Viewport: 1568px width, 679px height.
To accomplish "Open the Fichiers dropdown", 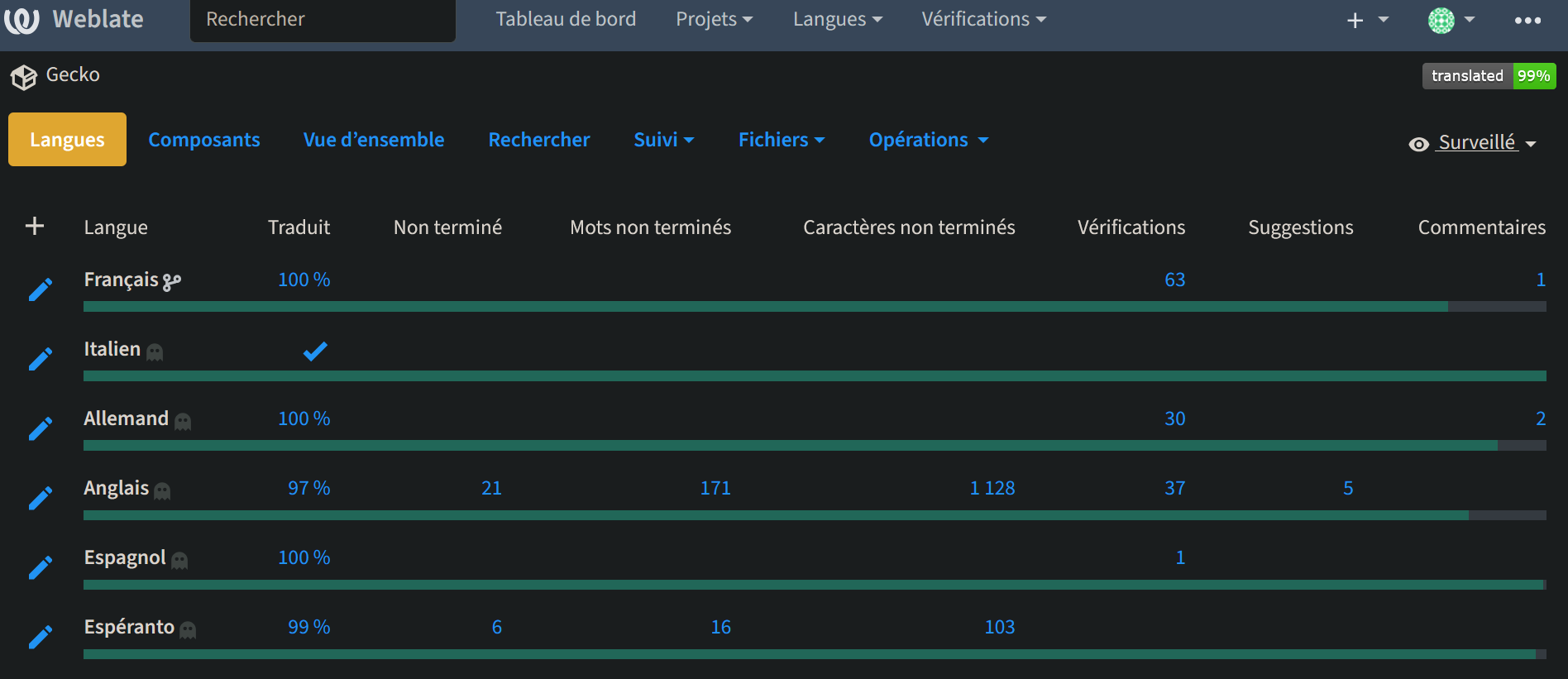I will pos(781,140).
